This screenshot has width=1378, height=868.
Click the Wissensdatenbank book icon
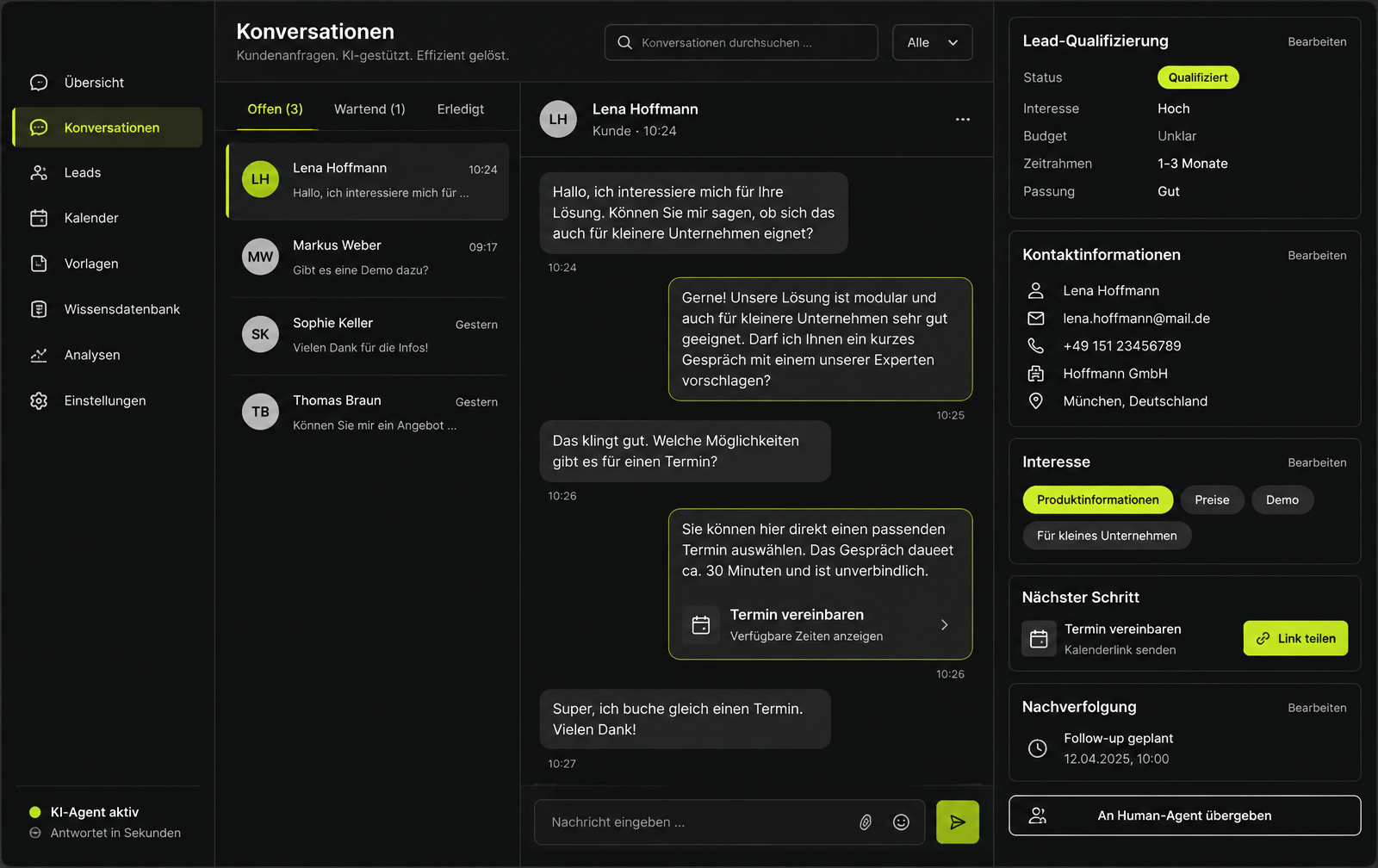[39, 309]
